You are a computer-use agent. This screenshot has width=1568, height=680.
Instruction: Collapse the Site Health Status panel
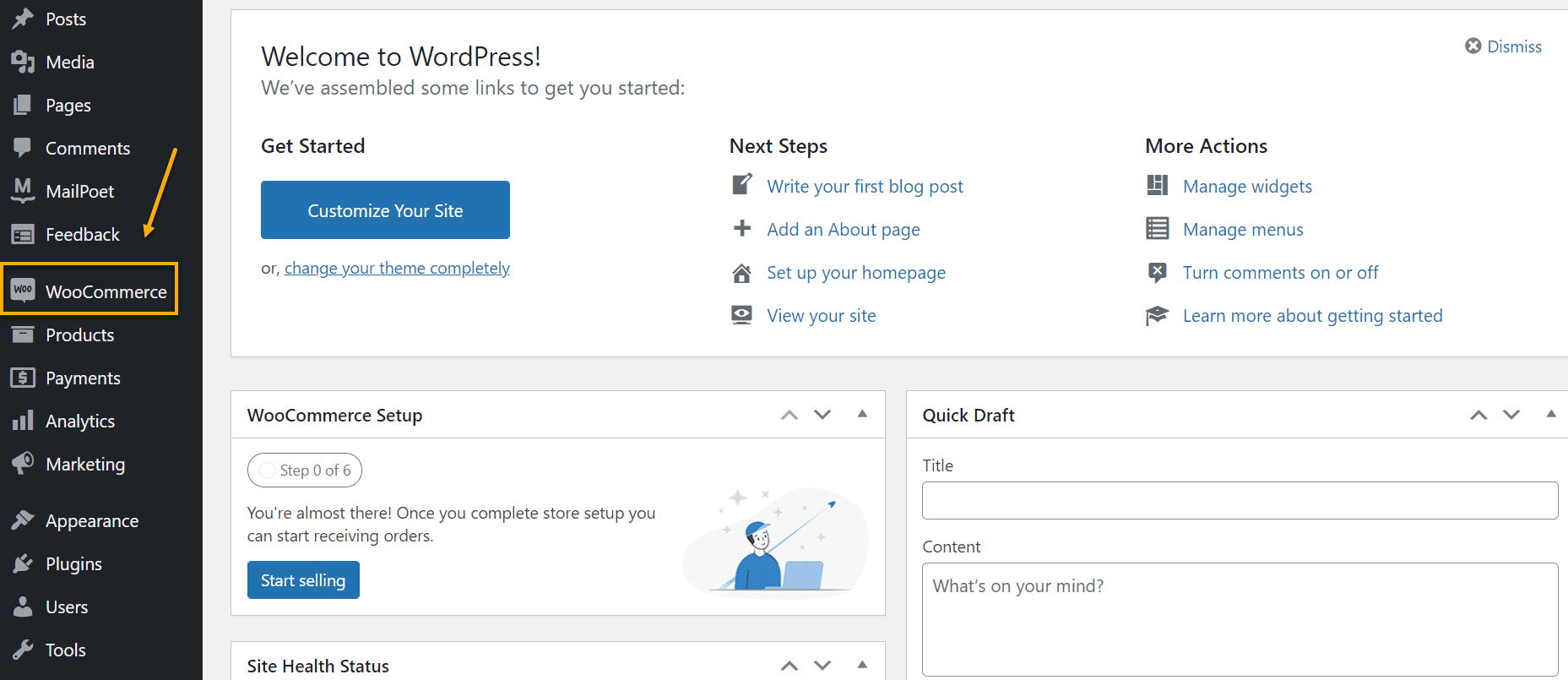[x=862, y=665]
